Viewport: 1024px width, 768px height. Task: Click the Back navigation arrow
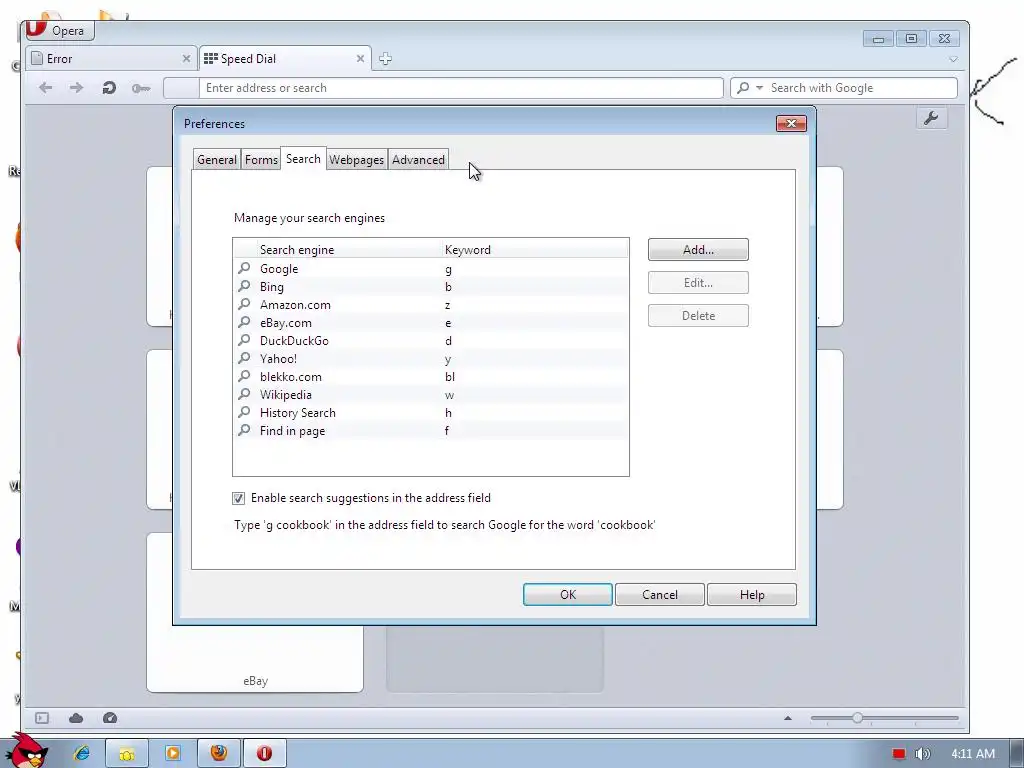45,88
